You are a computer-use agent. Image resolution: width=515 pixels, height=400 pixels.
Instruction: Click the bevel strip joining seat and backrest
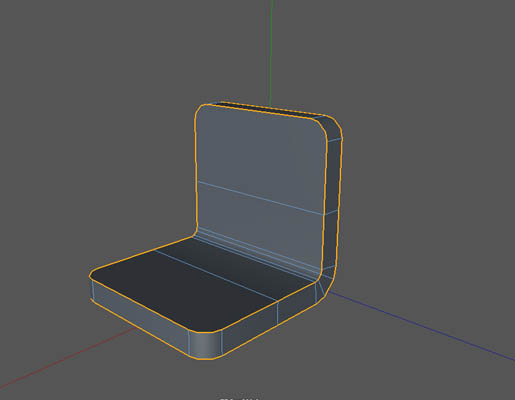click(x=257, y=253)
